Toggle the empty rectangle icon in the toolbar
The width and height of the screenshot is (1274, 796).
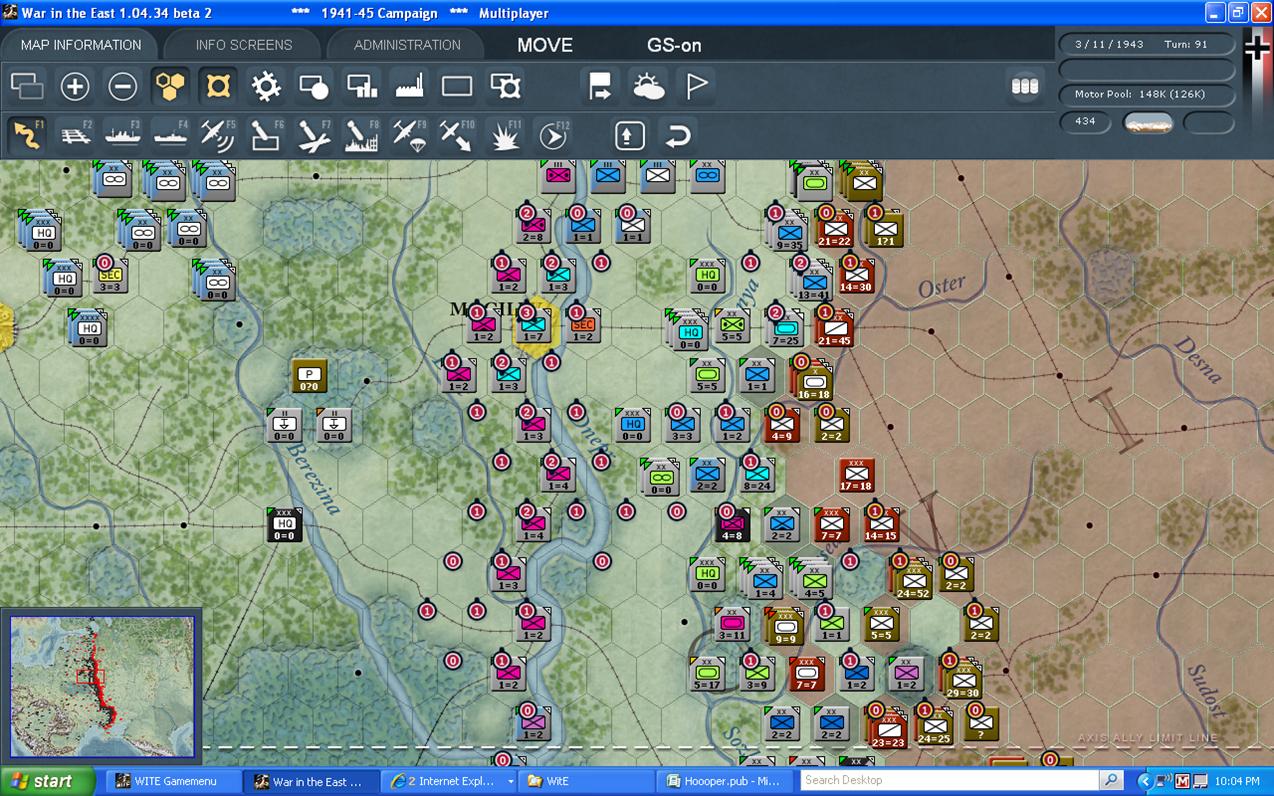457,87
